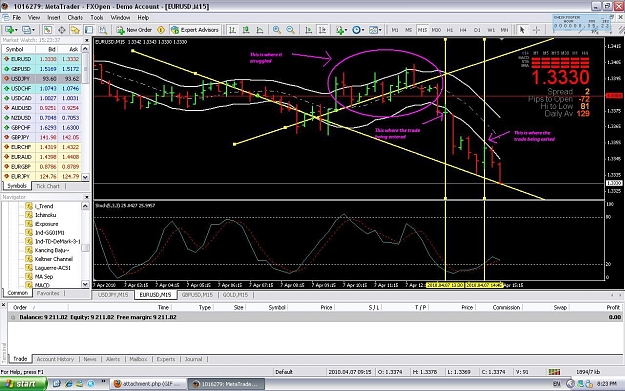Switch chart to bar chart
This screenshot has width=625, height=391.
coord(232,30)
